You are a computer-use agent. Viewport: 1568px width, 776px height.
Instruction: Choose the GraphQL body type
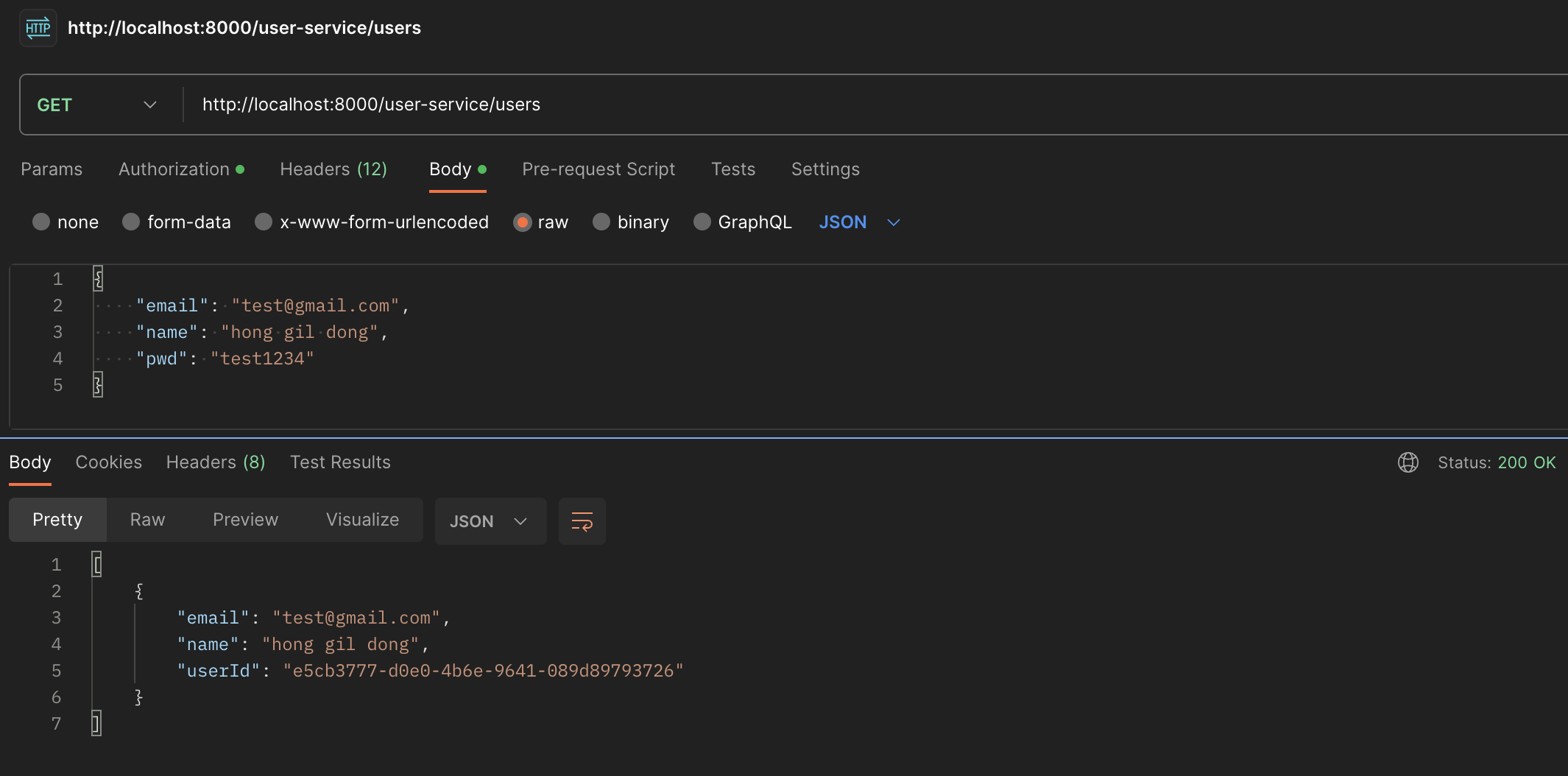[702, 222]
